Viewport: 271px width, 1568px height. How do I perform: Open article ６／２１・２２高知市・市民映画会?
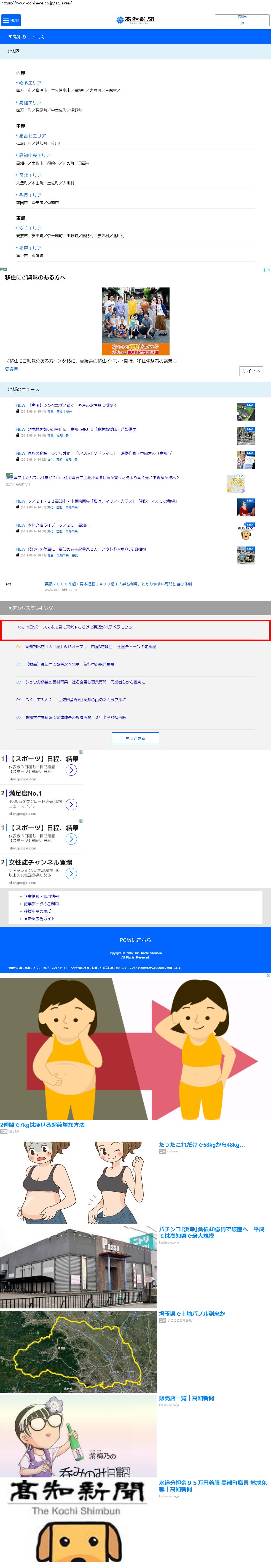[x=102, y=501]
